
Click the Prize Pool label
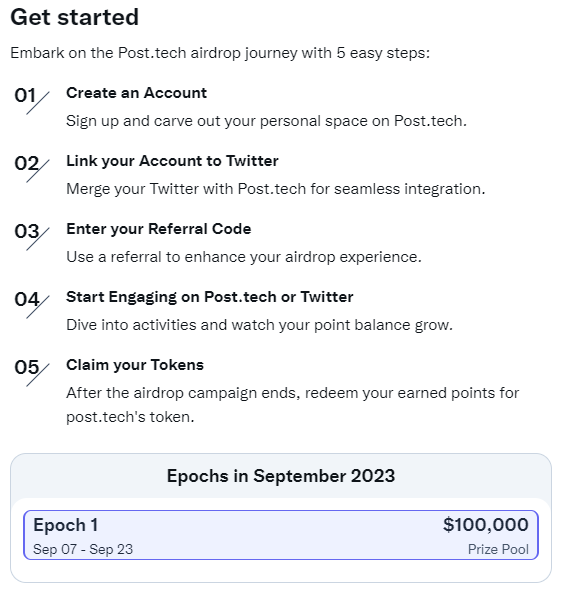tap(498, 549)
